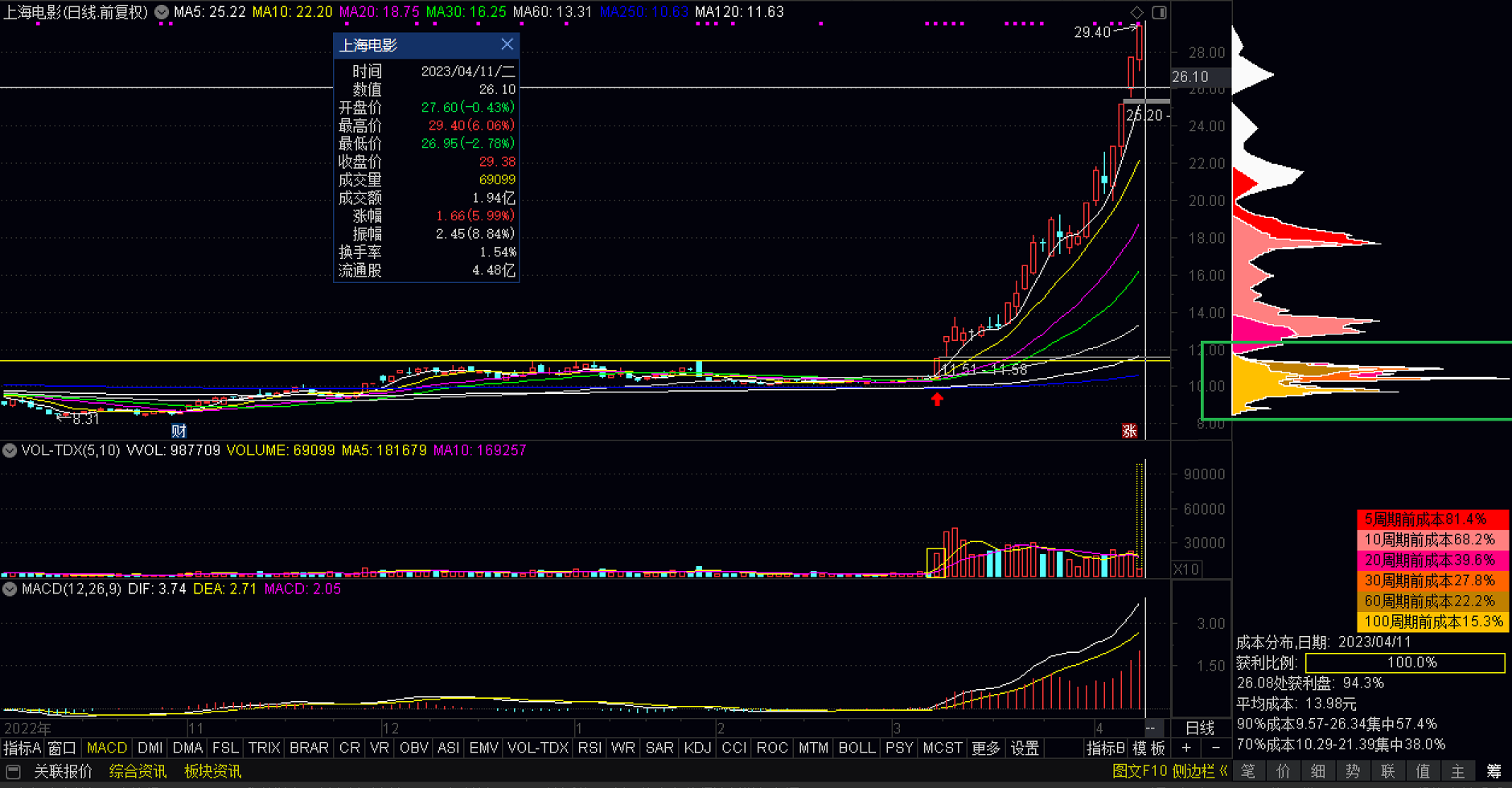Screen dimensions: 1512x788
Task: Select the CCI indicator tab
Action: [x=733, y=748]
